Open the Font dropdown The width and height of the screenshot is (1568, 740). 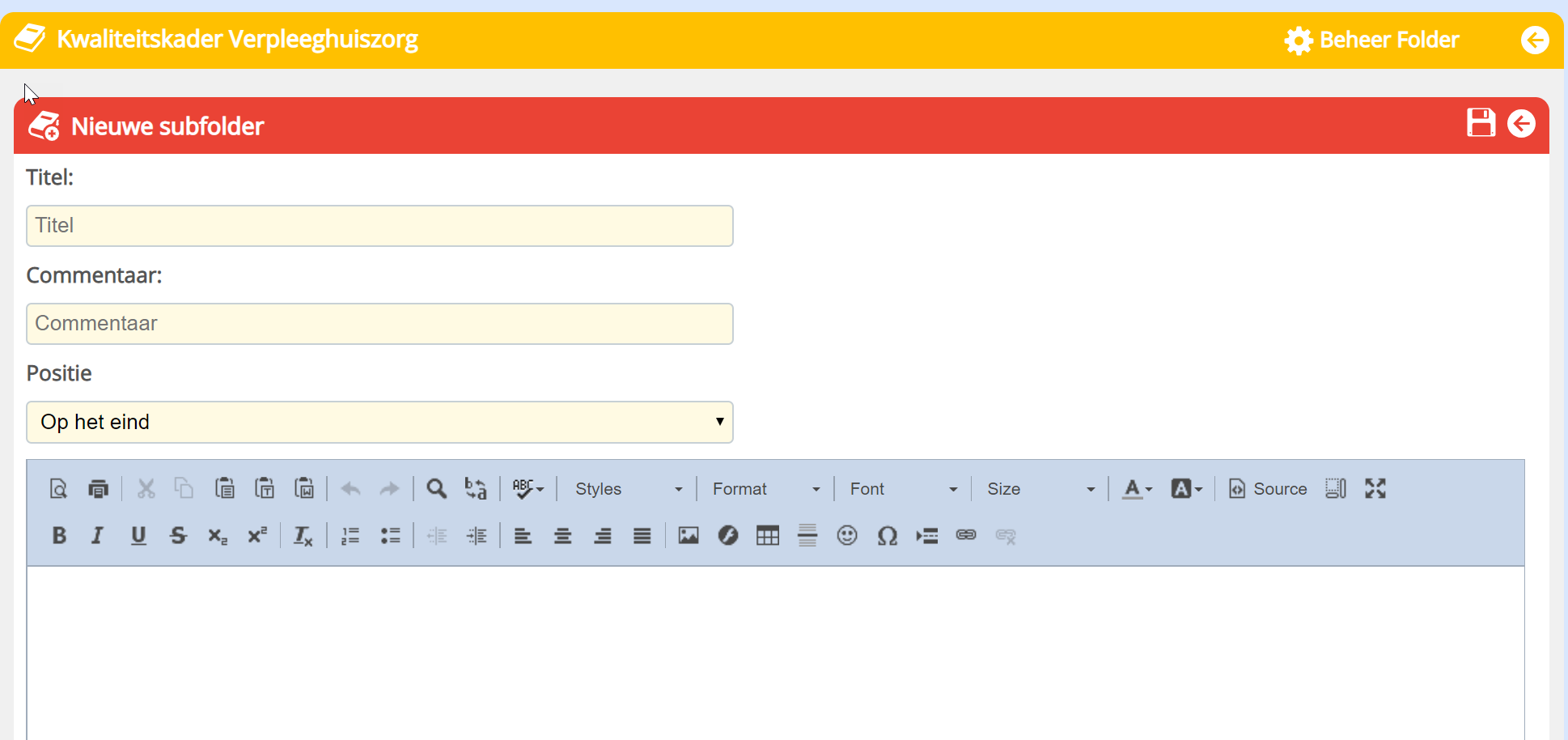pyautogui.click(x=903, y=489)
